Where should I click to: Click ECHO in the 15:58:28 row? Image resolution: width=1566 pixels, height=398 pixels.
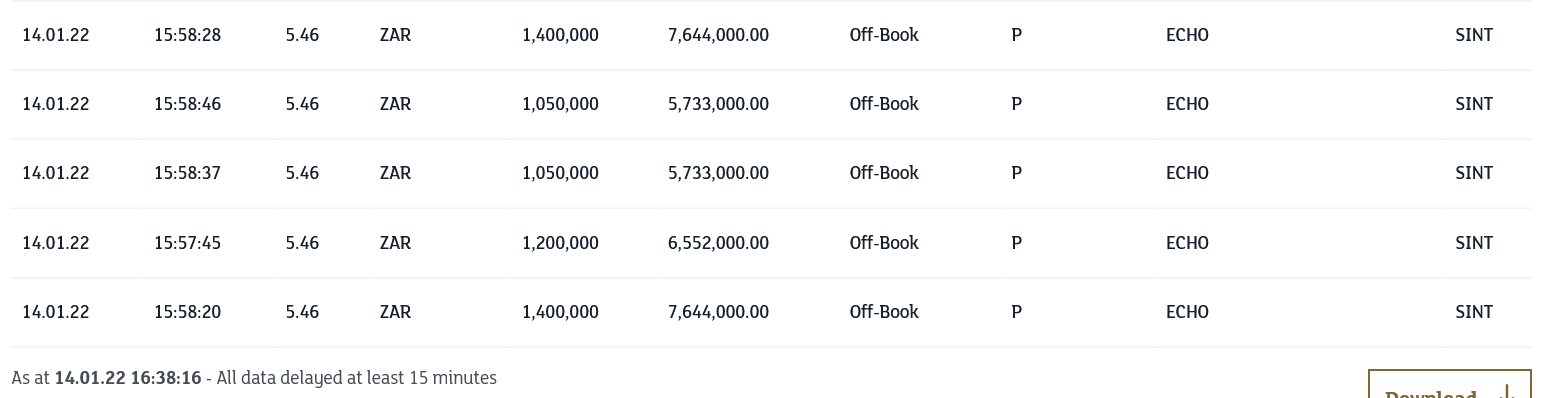1187,35
